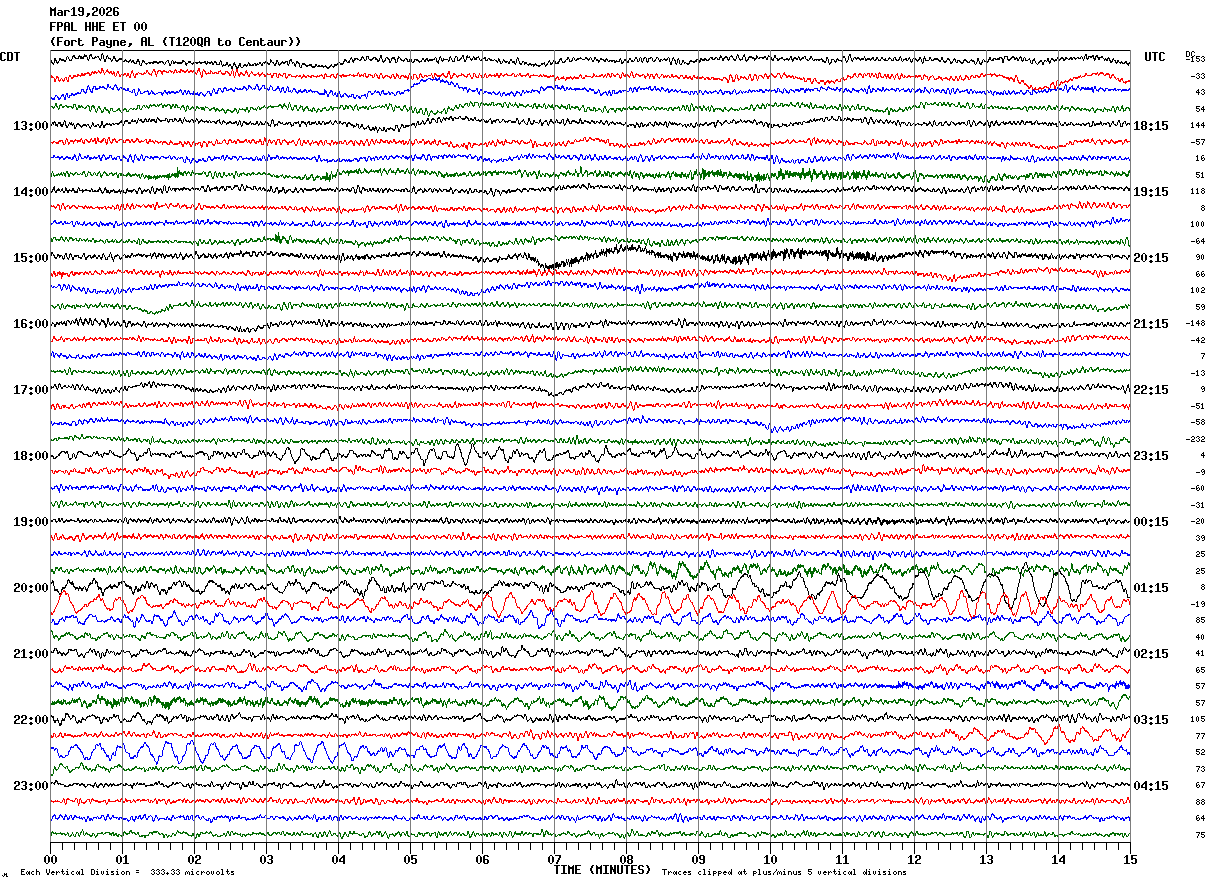Screen dimensions: 1210x886
Task: Click minute 01 on the time axis
Action: (122, 859)
